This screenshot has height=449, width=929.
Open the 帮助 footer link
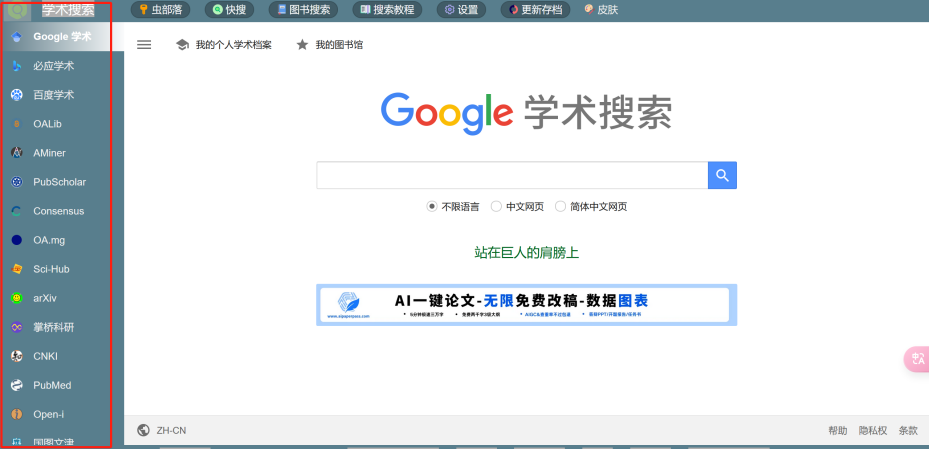click(x=838, y=431)
